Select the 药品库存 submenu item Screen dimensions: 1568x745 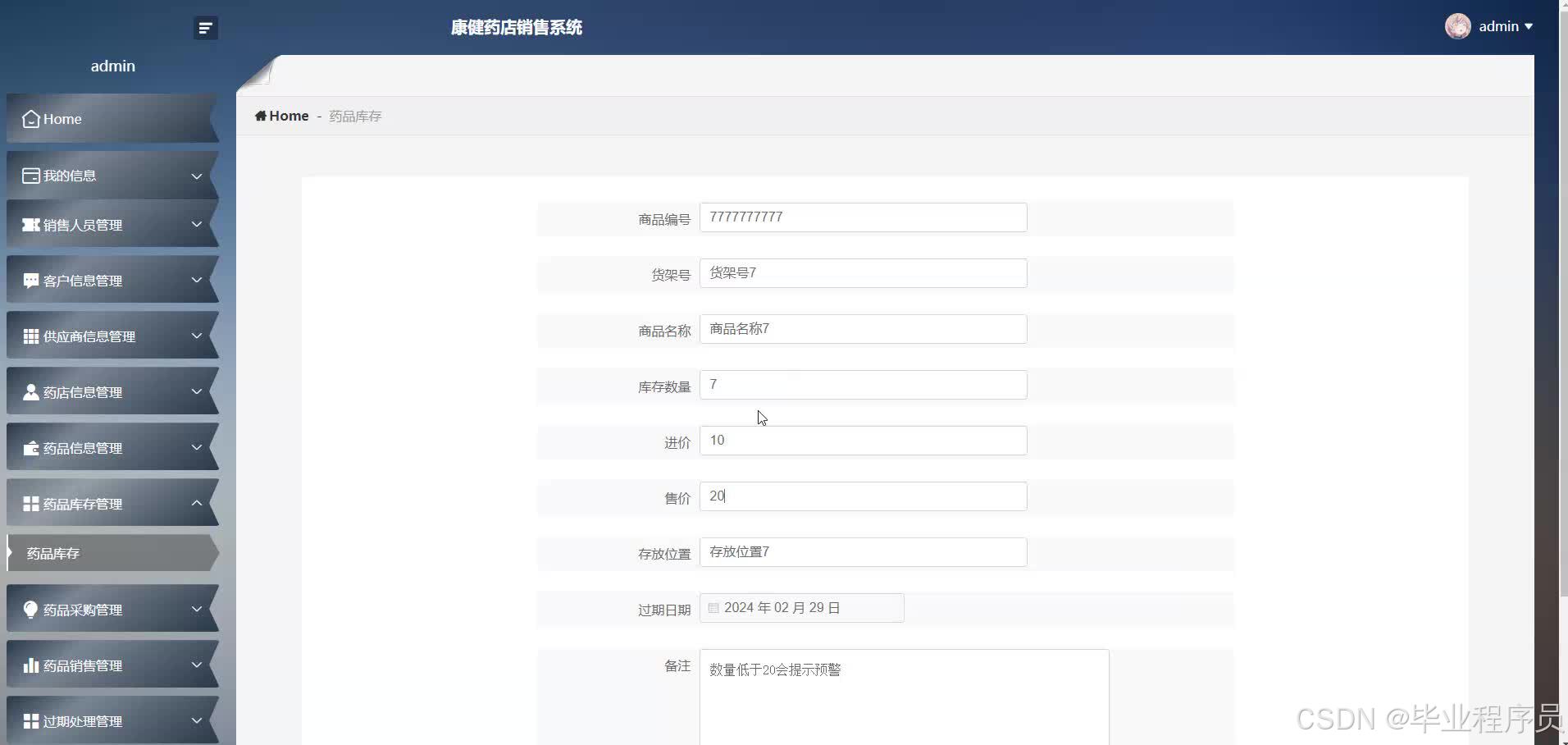pyautogui.click(x=112, y=554)
